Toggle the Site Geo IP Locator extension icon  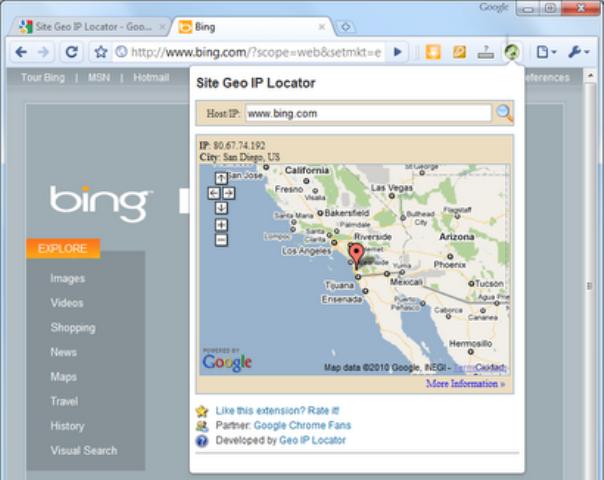(x=512, y=52)
